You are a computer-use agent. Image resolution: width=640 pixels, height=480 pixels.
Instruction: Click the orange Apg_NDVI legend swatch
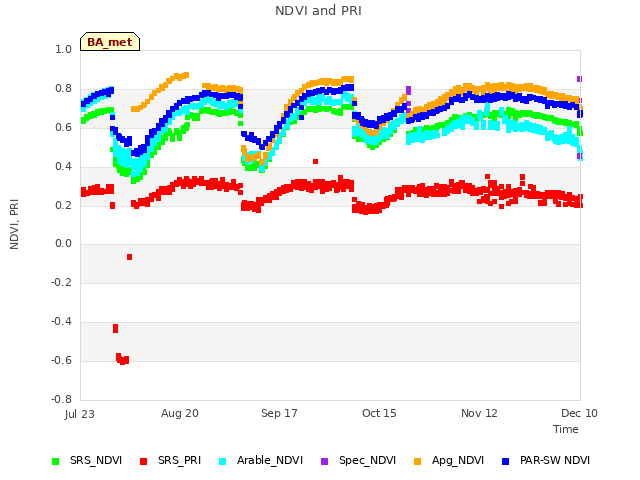[x=418, y=461]
